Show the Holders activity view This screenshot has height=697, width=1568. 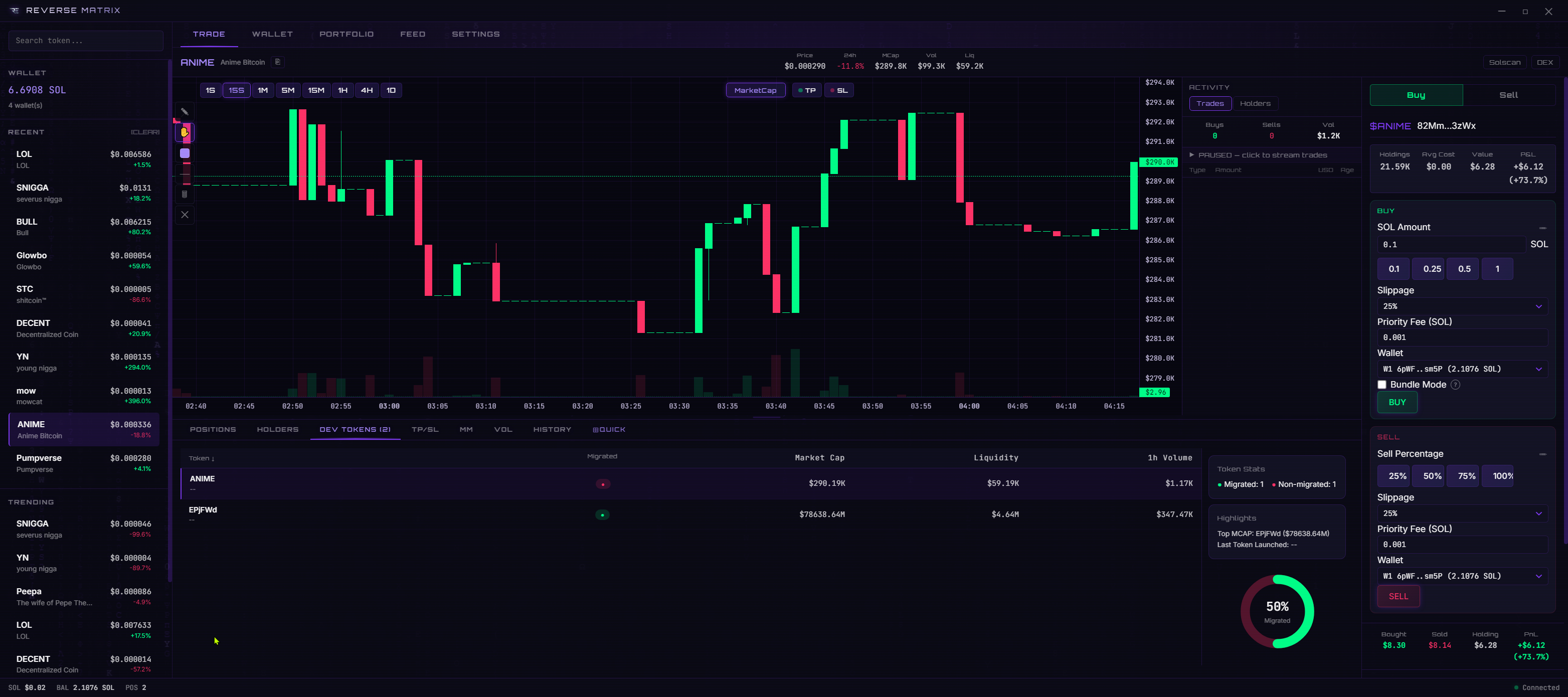(x=1255, y=103)
